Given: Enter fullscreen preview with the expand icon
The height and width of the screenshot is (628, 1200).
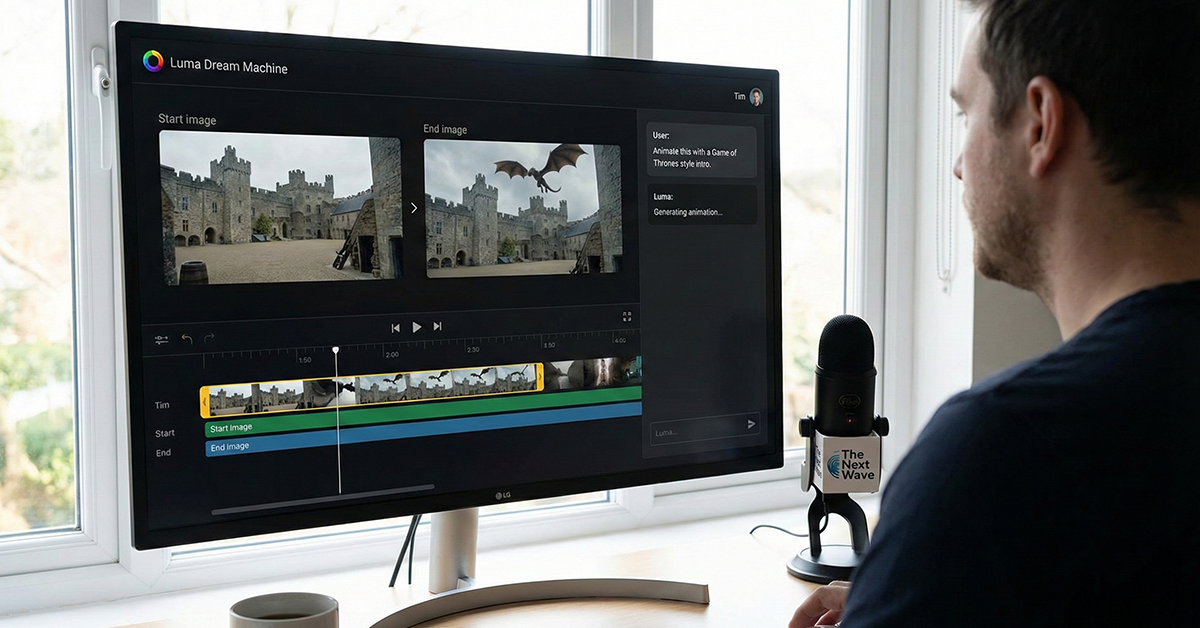Looking at the screenshot, I should tap(627, 317).
